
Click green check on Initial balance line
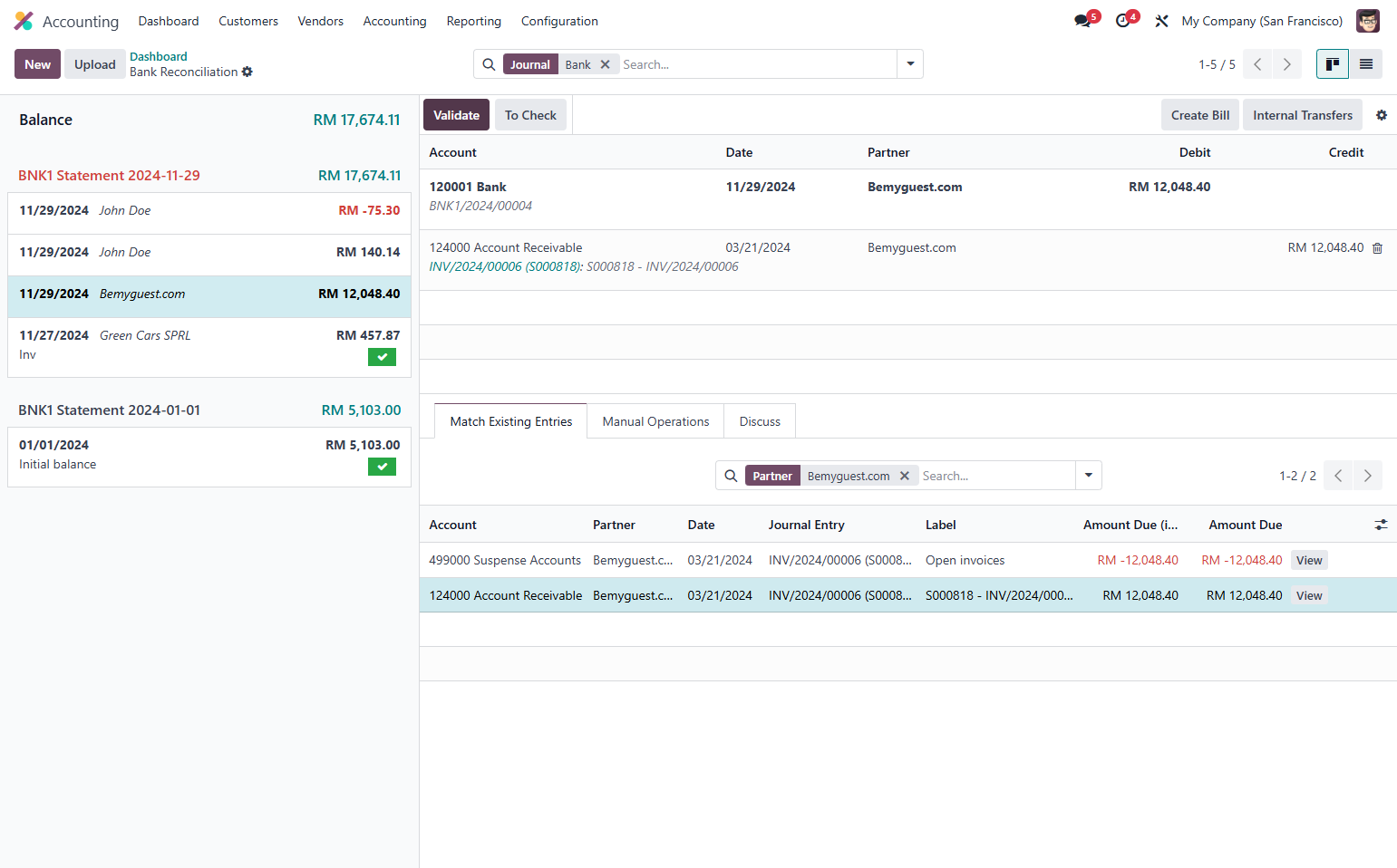pyautogui.click(x=382, y=467)
